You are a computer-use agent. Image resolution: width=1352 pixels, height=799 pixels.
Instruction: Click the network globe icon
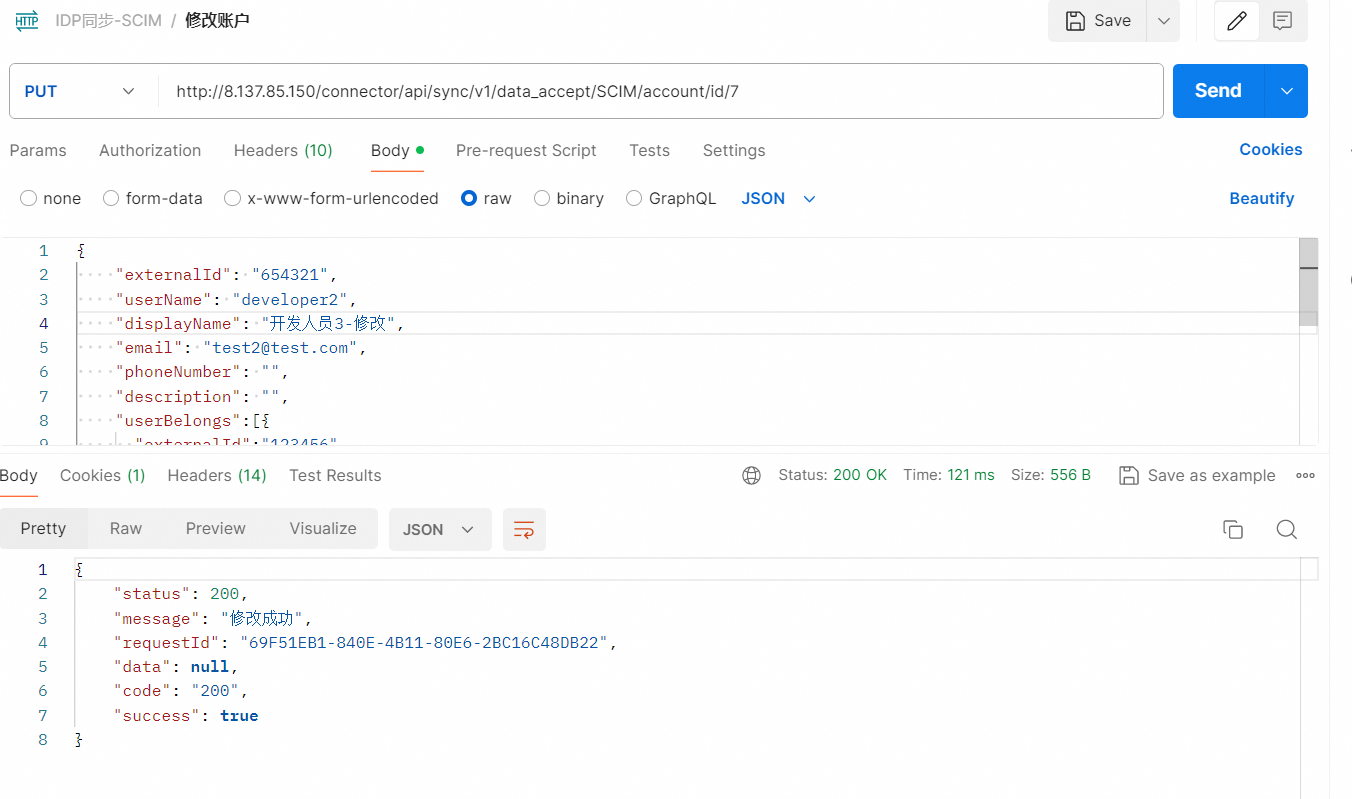[751, 475]
